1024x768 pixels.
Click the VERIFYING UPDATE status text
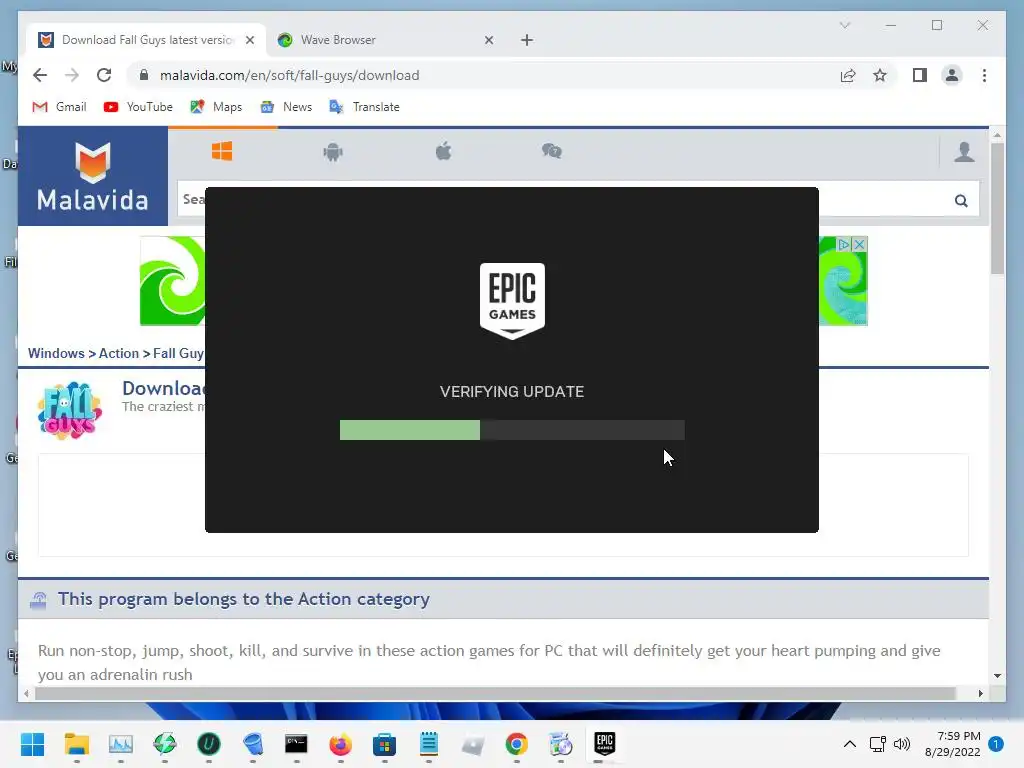(x=512, y=391)
